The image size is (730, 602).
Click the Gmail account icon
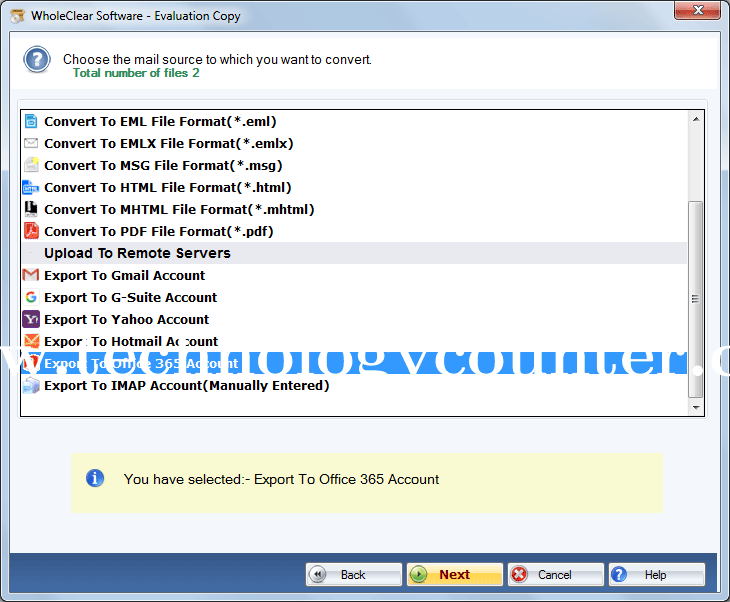click(x=31, y=275)
